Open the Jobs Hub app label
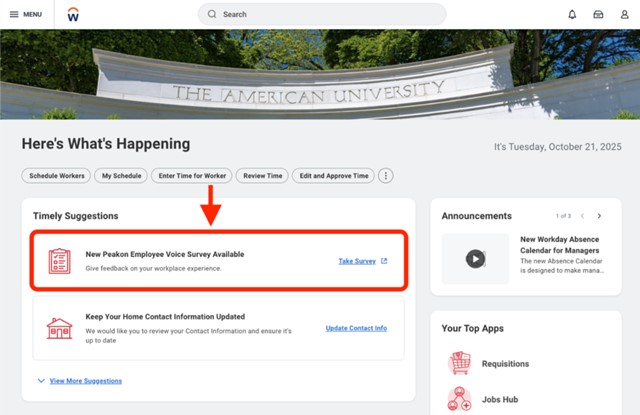 click(x=500, y=399)
